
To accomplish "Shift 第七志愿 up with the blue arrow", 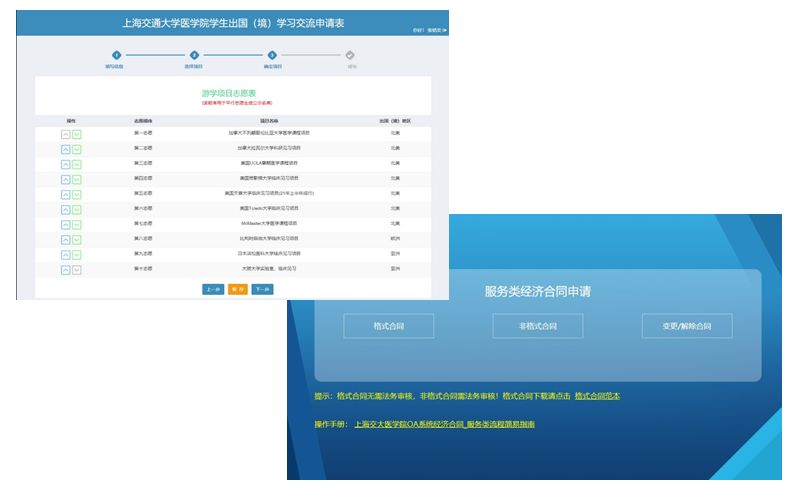I will (x=65, y=224).
